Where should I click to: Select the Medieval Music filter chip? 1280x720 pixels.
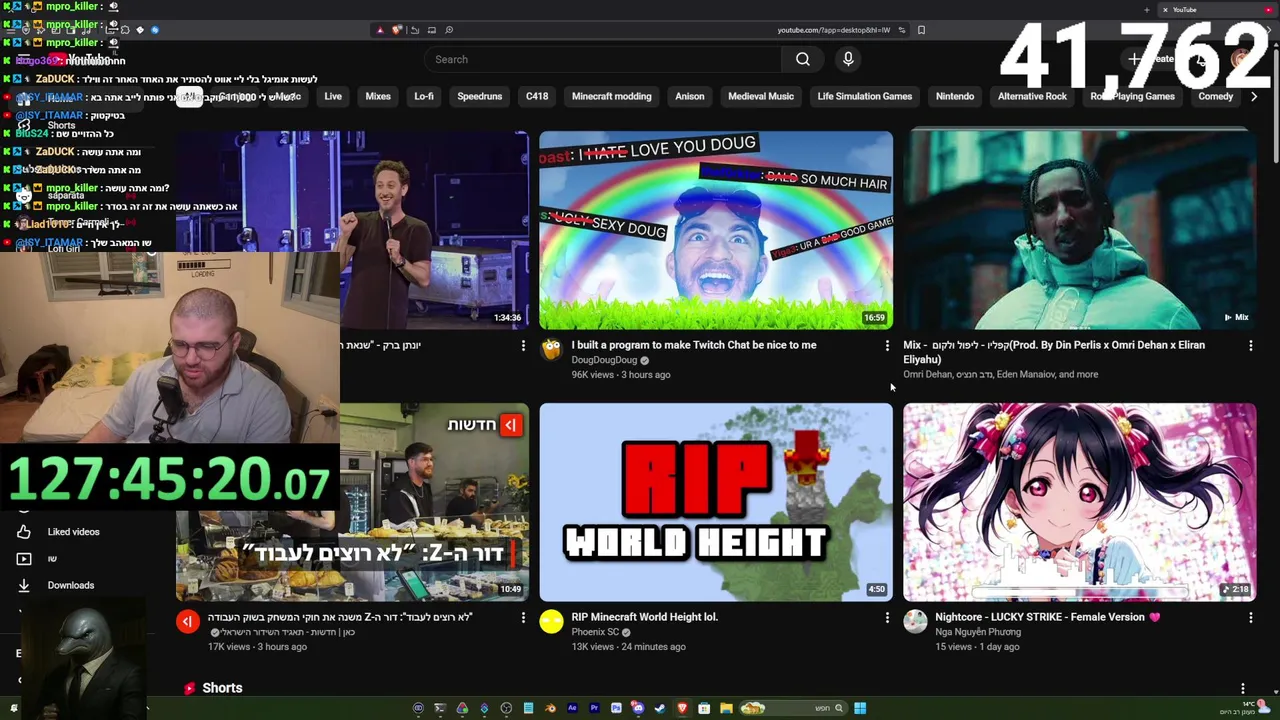(761, 96)
